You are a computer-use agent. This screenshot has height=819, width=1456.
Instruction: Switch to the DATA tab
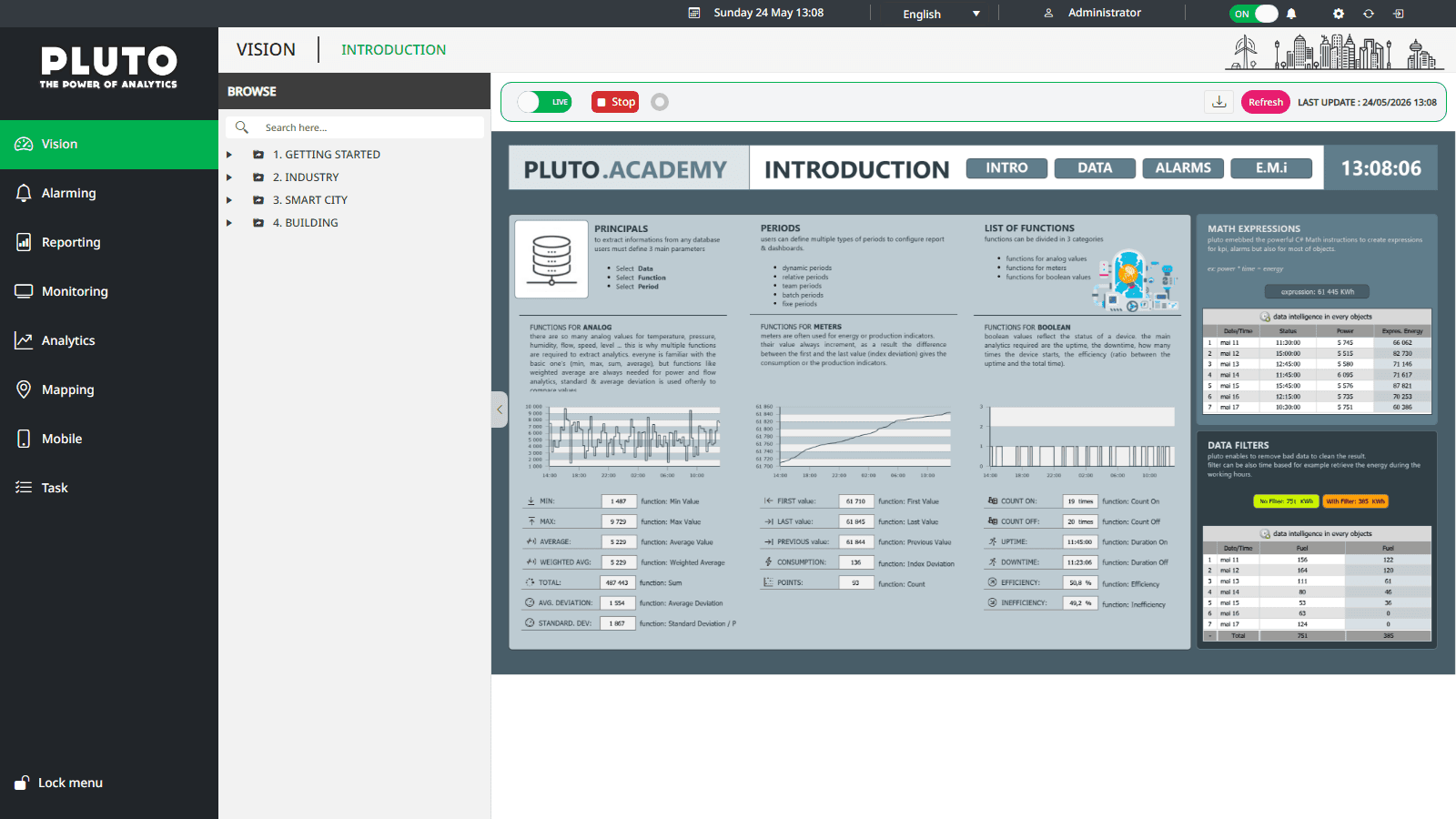[x=1095, y=168]
